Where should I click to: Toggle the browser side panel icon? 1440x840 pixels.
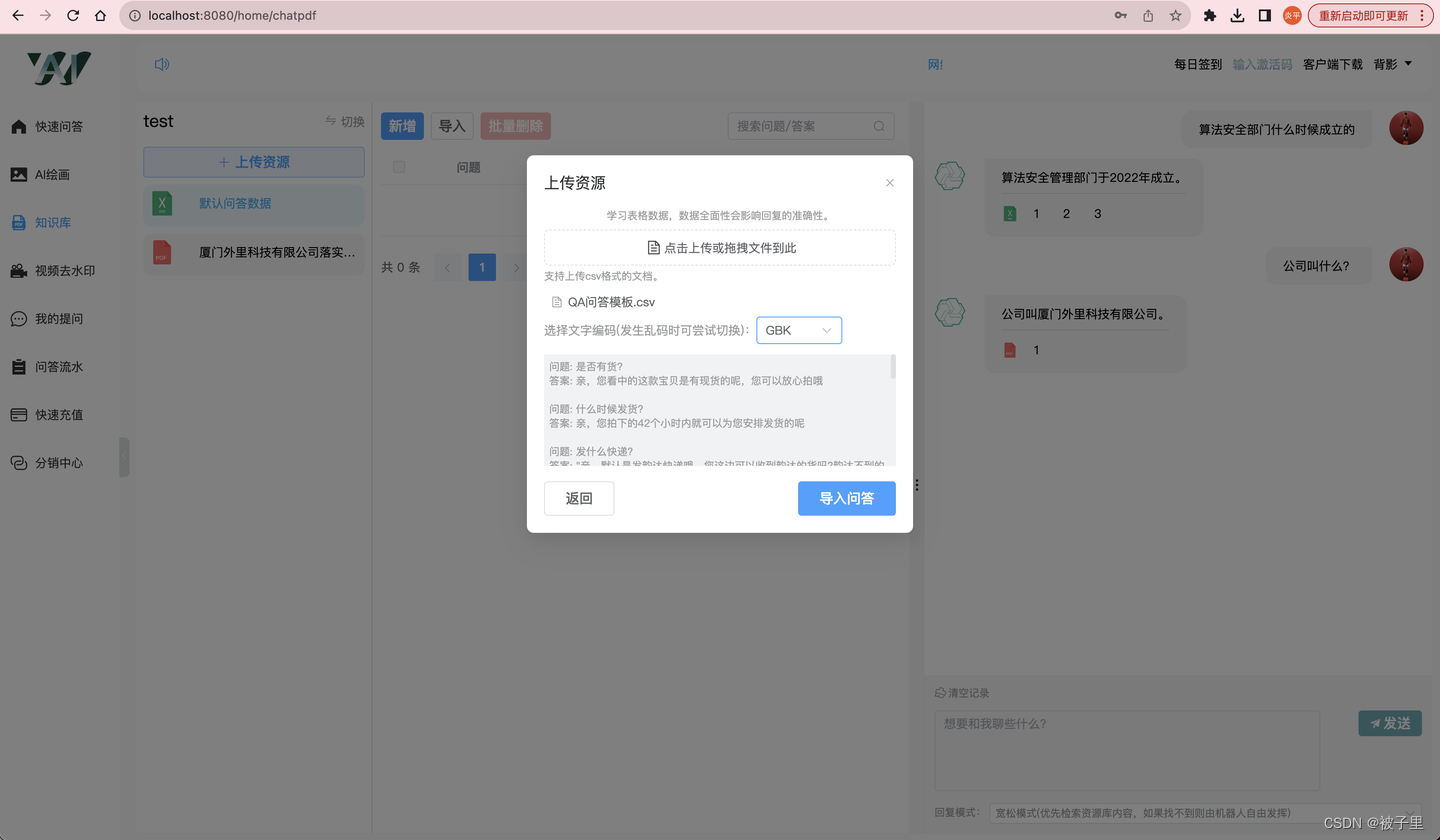1264,15
